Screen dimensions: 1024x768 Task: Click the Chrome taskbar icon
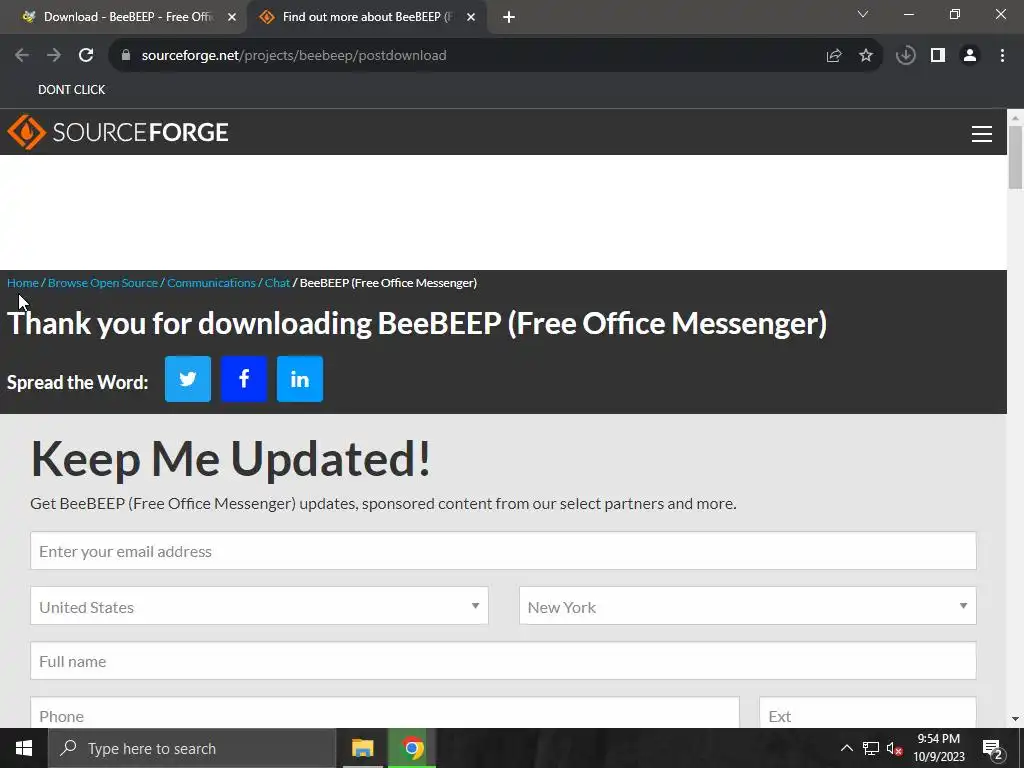point(412,748)
